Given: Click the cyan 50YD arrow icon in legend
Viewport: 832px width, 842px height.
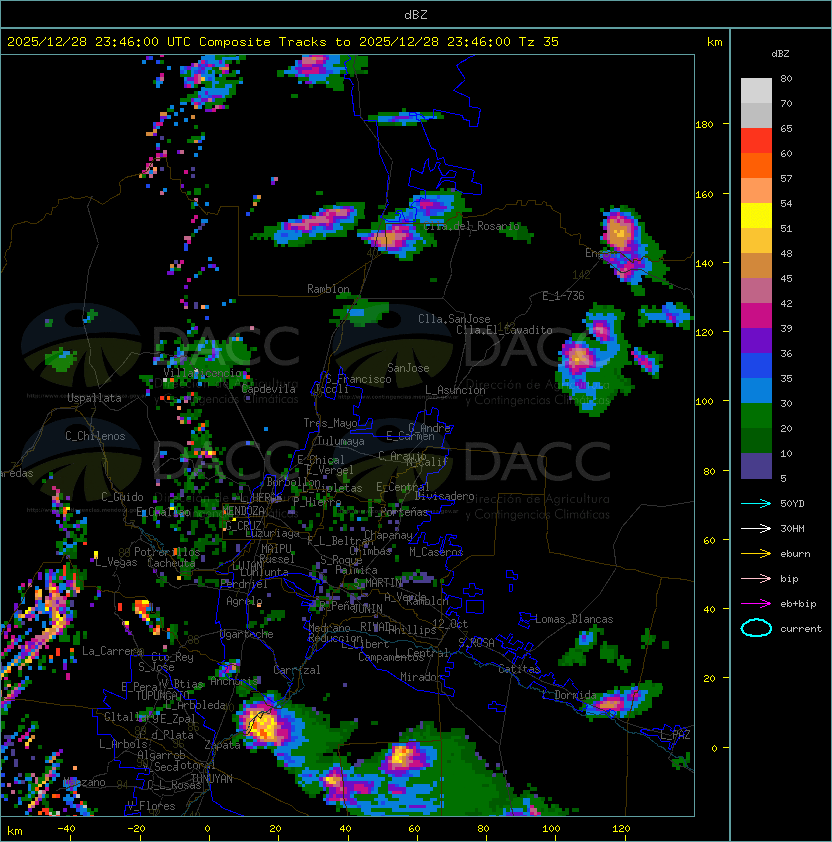Looking at the screenshot, I should click(x=756, y=503).
